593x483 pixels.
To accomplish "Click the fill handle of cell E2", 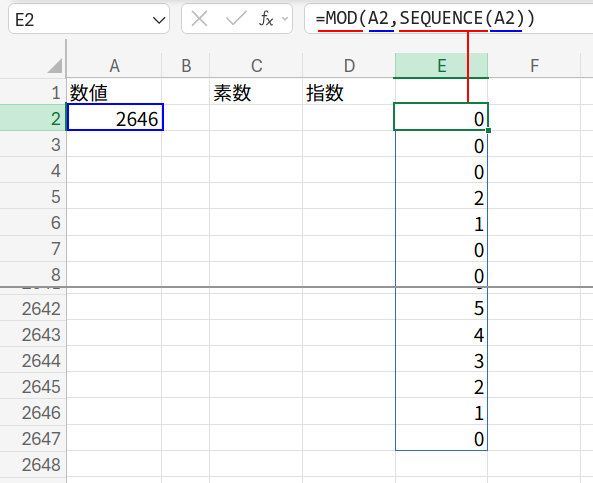I will point(488,130).
